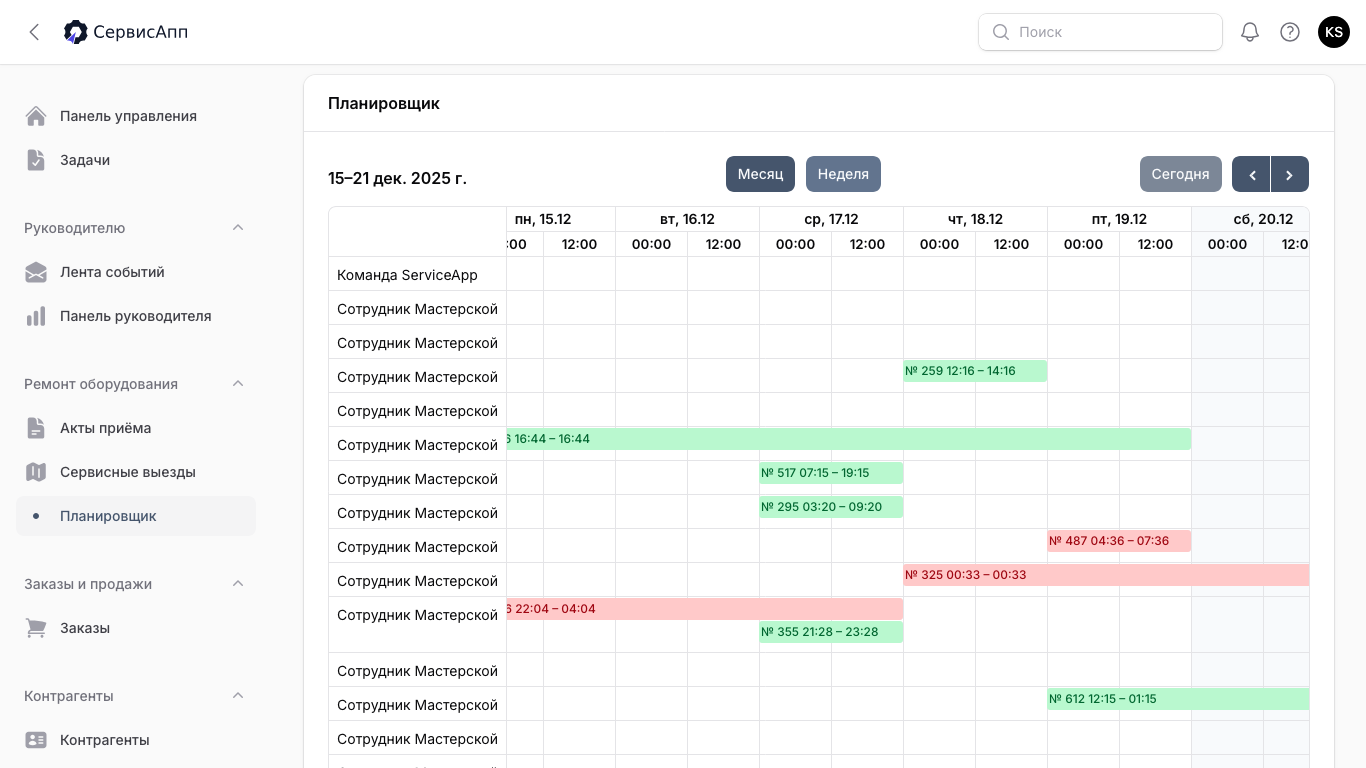Switch to the Неделя view

click(843, 174)
